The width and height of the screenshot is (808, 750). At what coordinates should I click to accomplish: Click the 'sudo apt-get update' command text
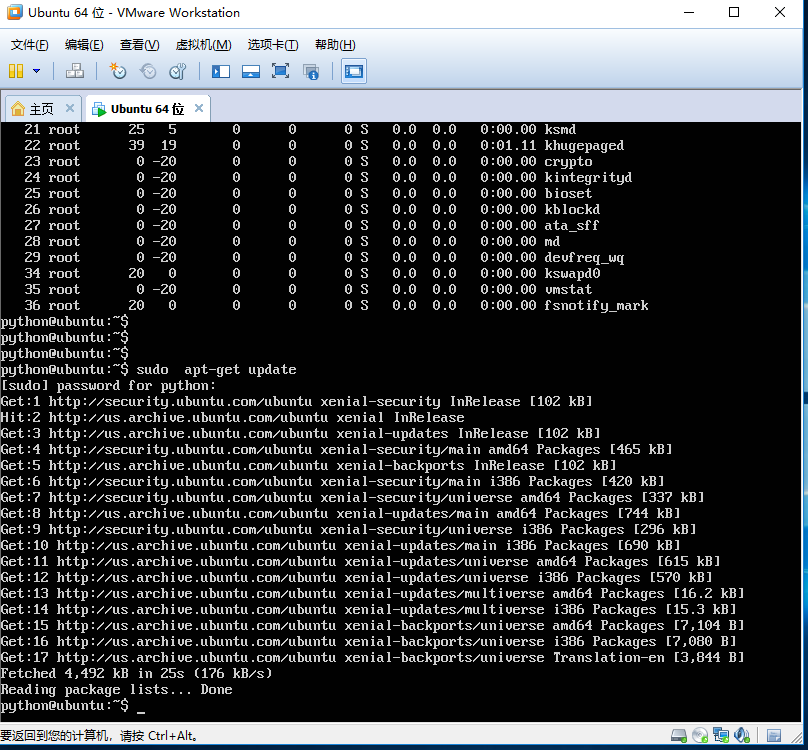point(216,370)
